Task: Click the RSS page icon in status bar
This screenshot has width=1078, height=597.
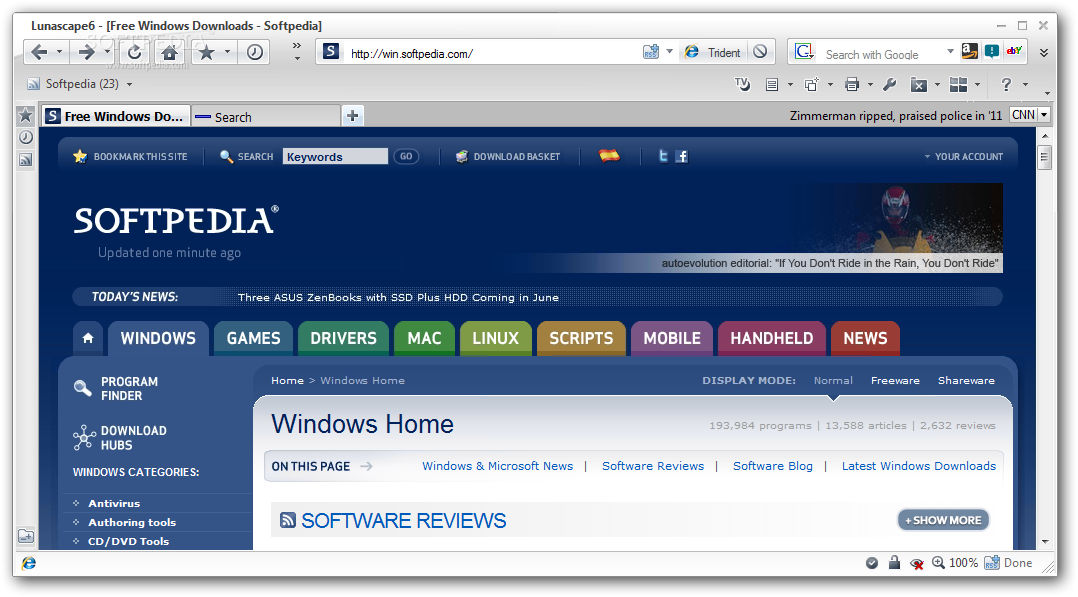Action: (x=991, y=563)
